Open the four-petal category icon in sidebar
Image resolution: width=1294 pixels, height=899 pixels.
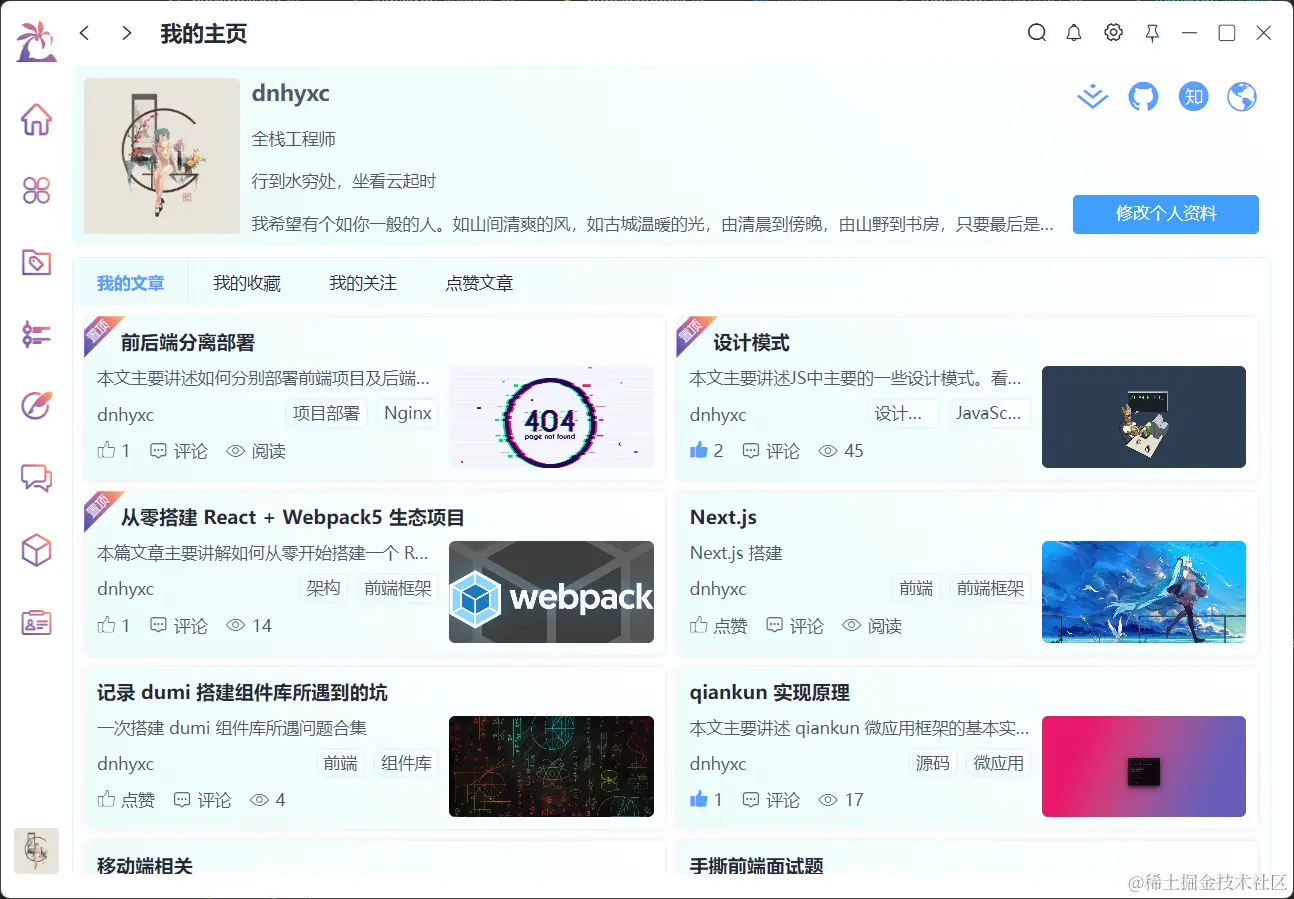point(36,191)
